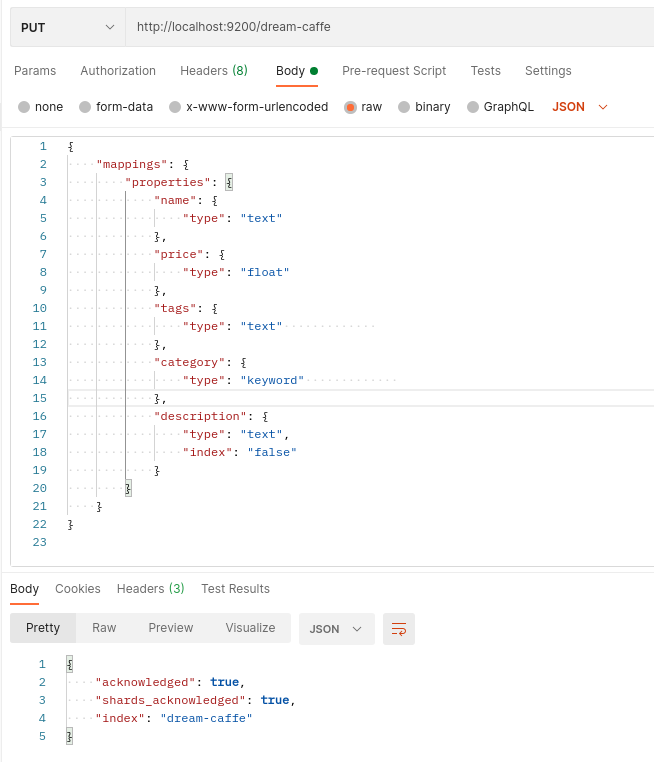
Task: Open the request Settings tab
Action: point(548,71)
